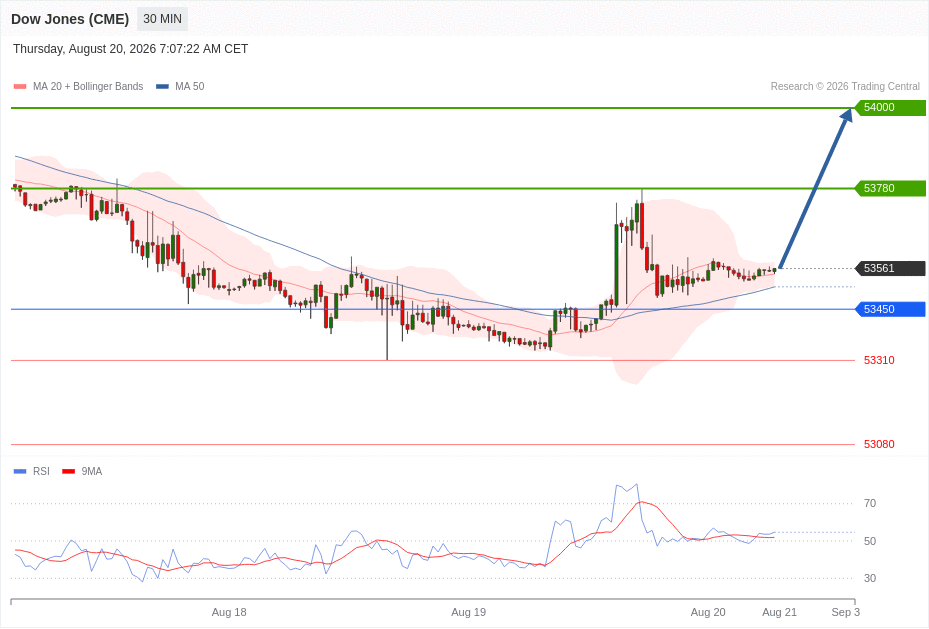929x629 pixels.
Task: Click the RSI 70 level label
Action: [870, 503]
